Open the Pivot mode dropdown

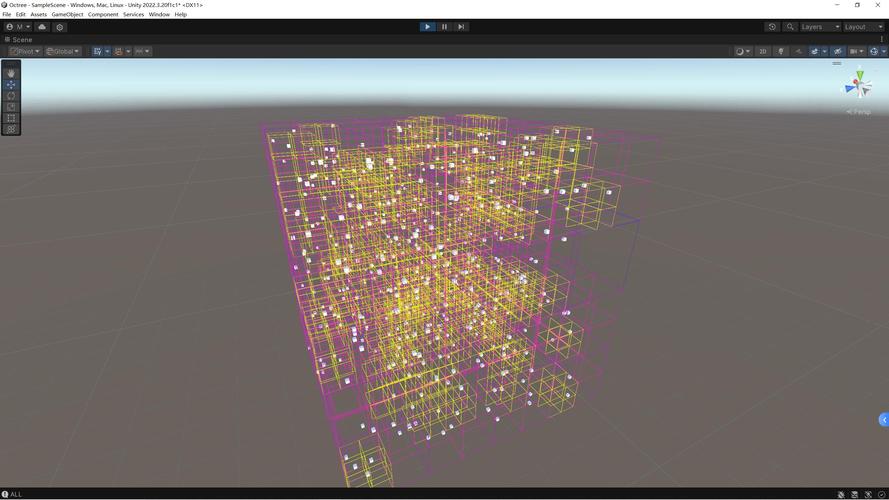point(26,51)
